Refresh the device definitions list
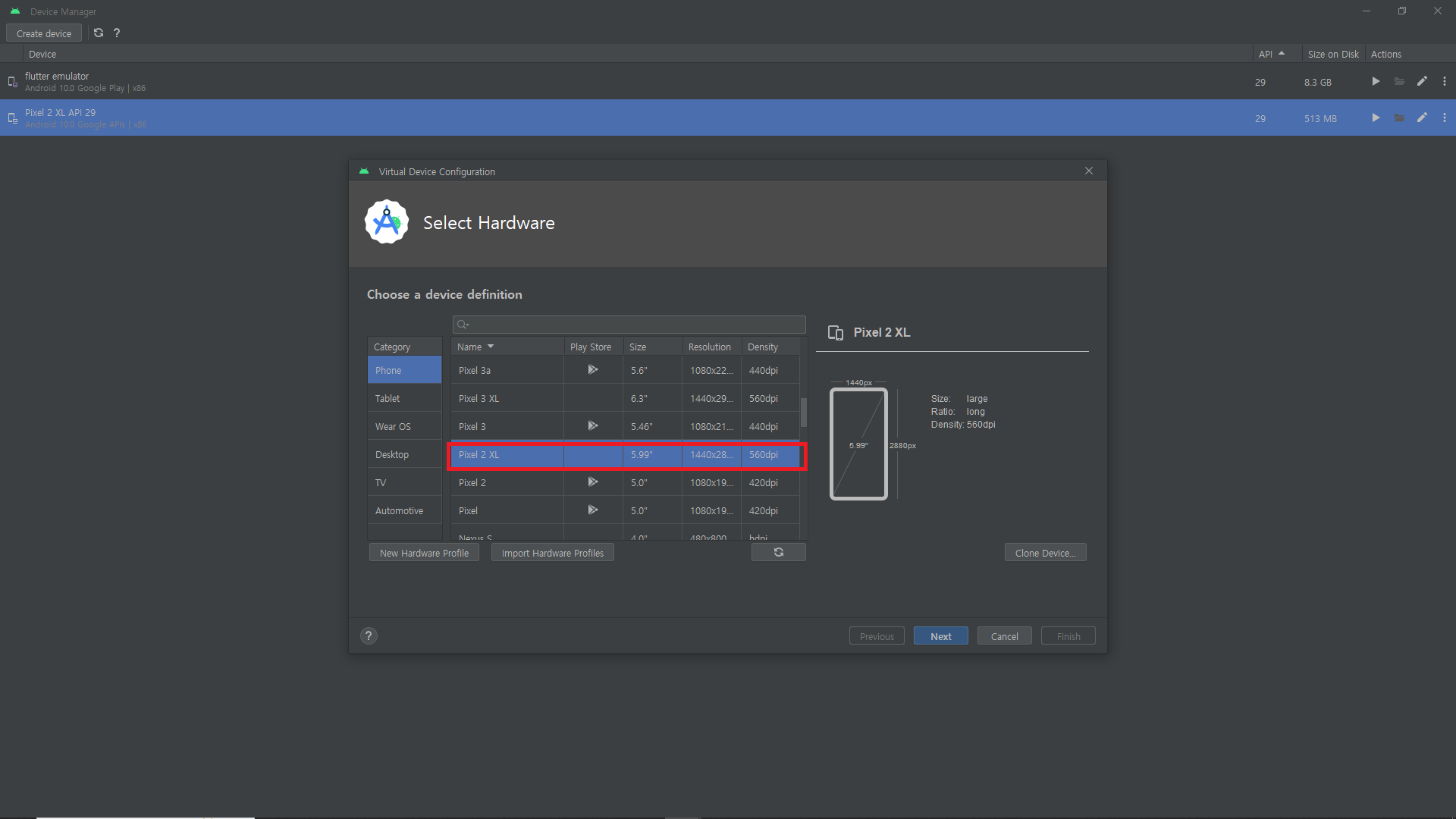This screenshot has width=1456, height=819. pos(779,552)
